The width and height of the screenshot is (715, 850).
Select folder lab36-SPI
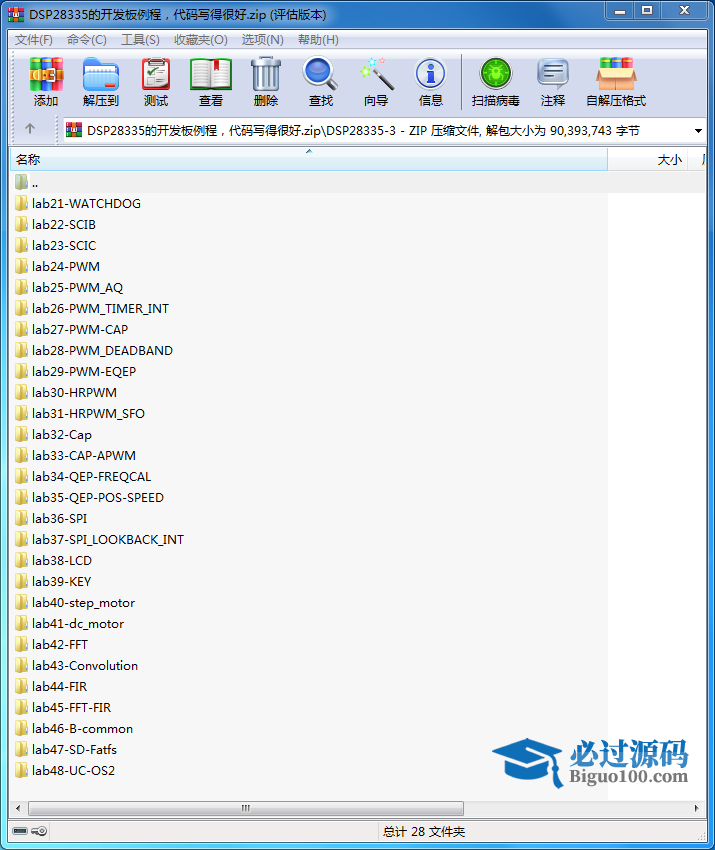point(51,519)
